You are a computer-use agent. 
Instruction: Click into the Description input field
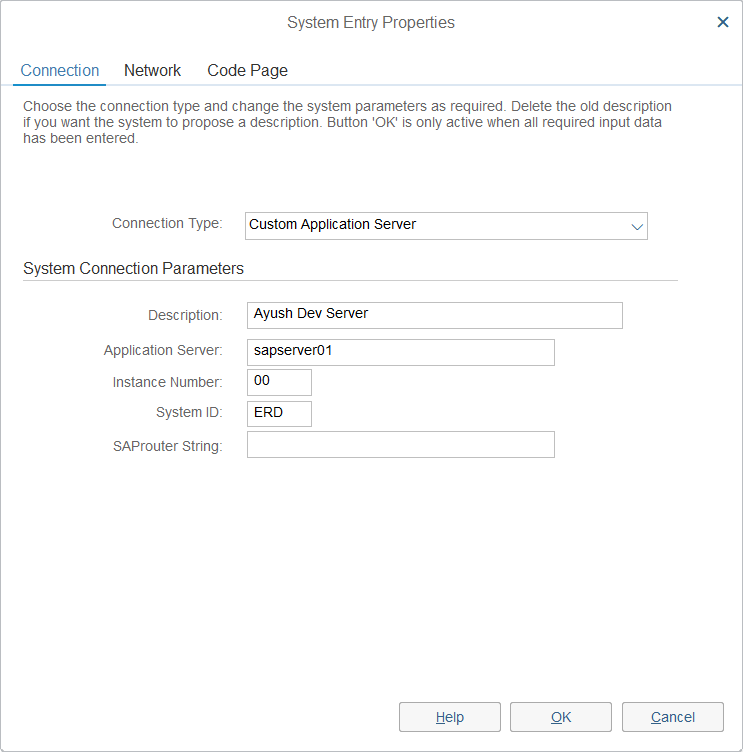[434, 315]
